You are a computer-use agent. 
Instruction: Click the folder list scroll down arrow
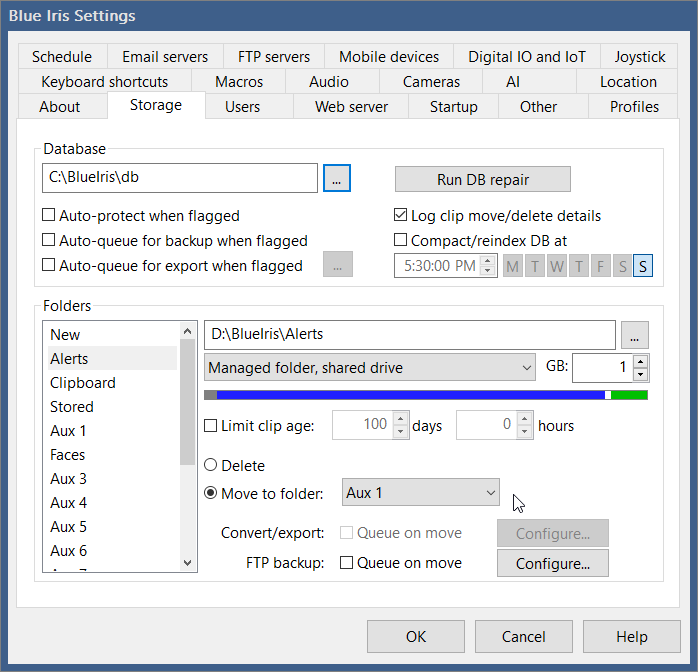click(187, 563)
